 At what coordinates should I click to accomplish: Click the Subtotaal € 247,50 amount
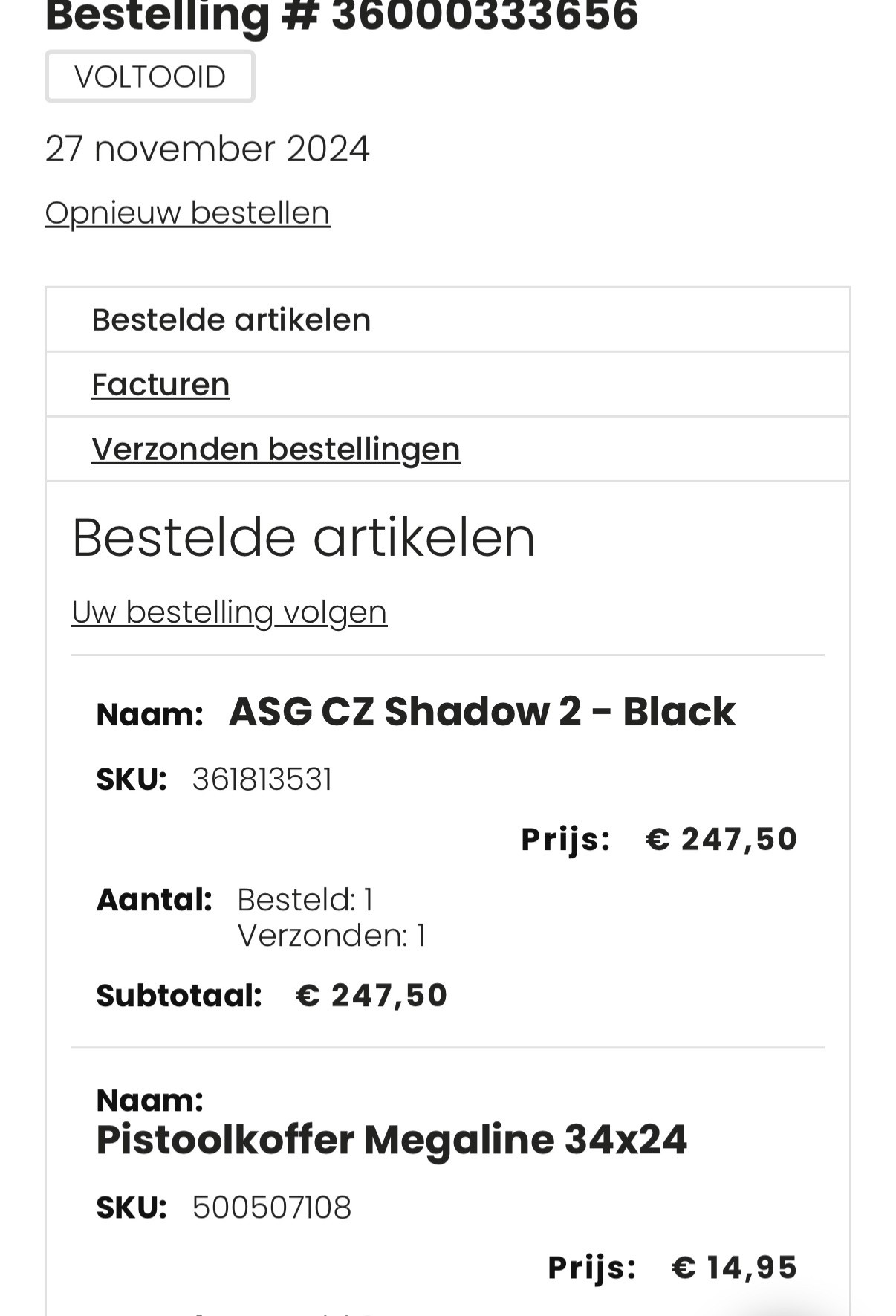(371, 996)
